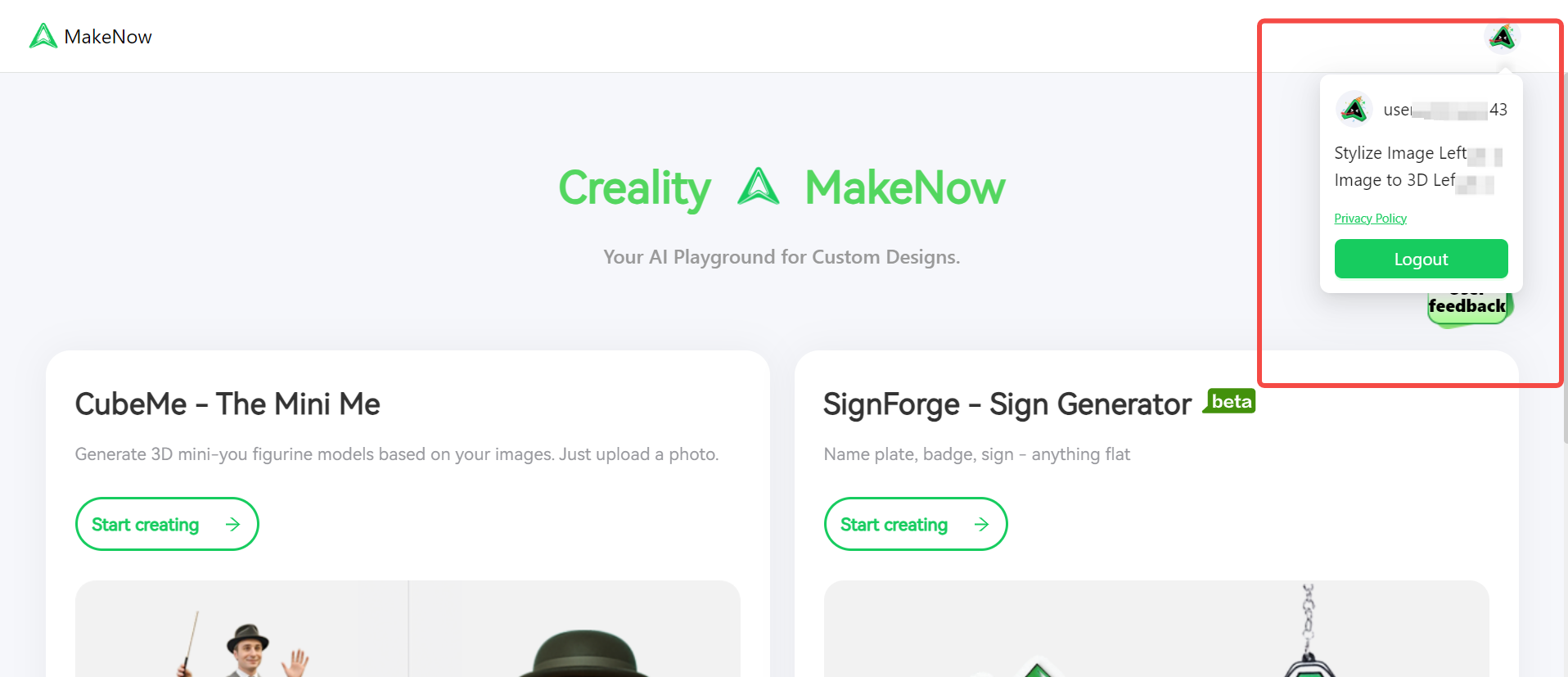Click the MakeNow logo icon in header

click(x=43, y=36)
